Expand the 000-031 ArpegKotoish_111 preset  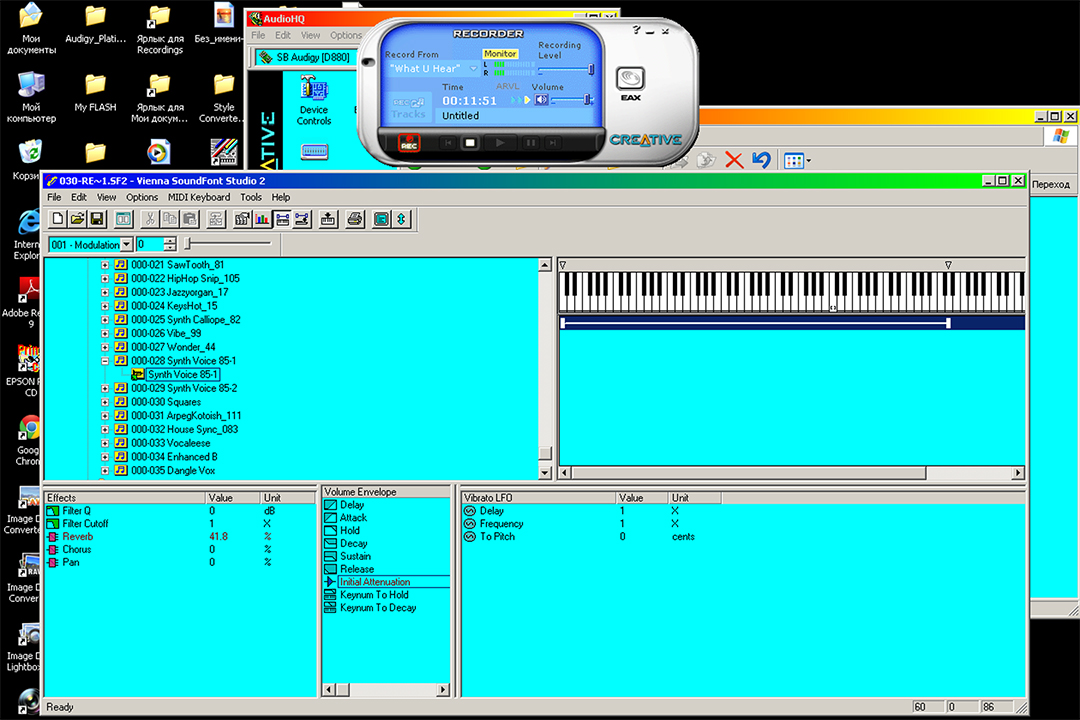105,416
